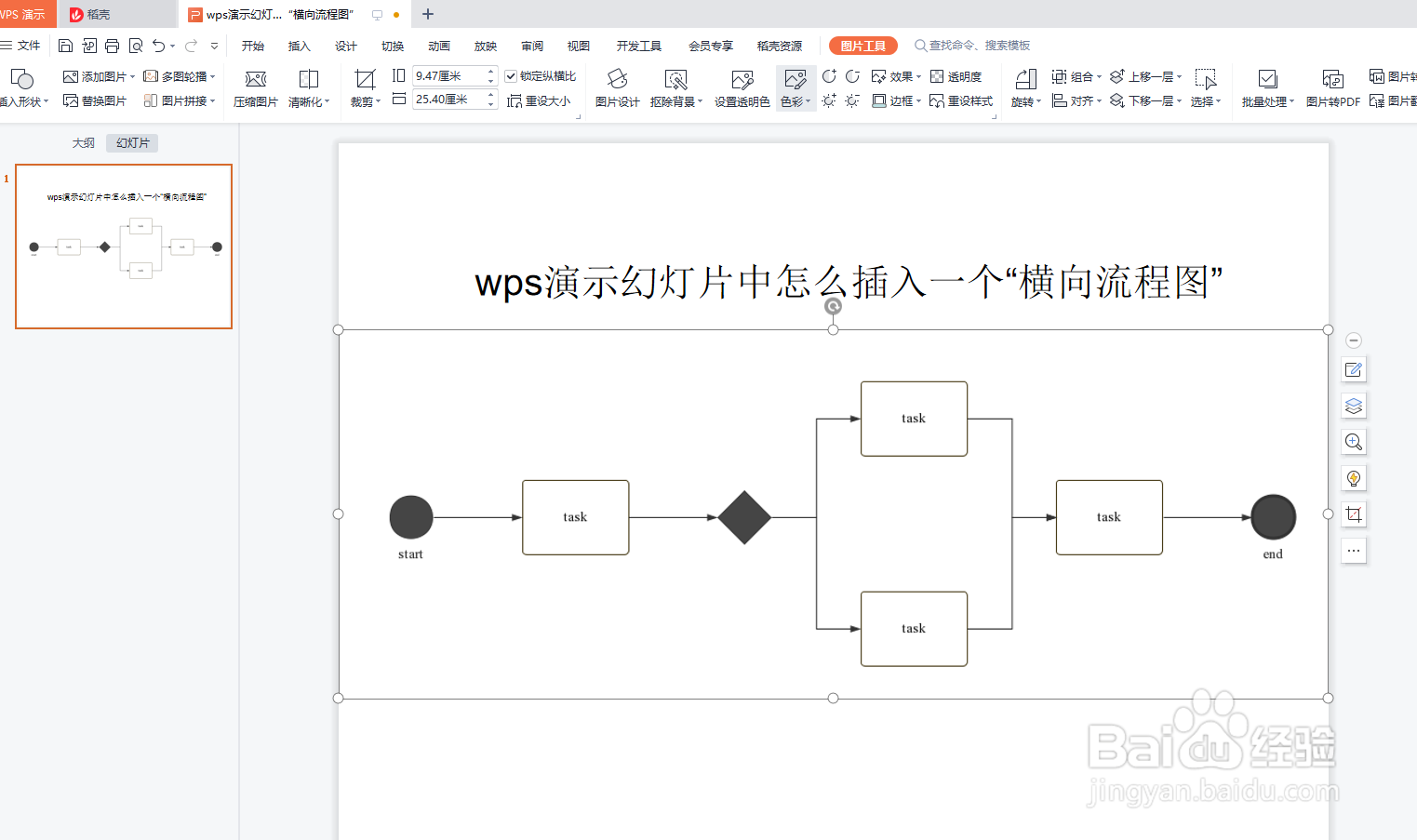Image resolution: width=1417 pixels, height=840 pixels.
Task: Click the search commands and templates box
Action: tap(972, 46)
